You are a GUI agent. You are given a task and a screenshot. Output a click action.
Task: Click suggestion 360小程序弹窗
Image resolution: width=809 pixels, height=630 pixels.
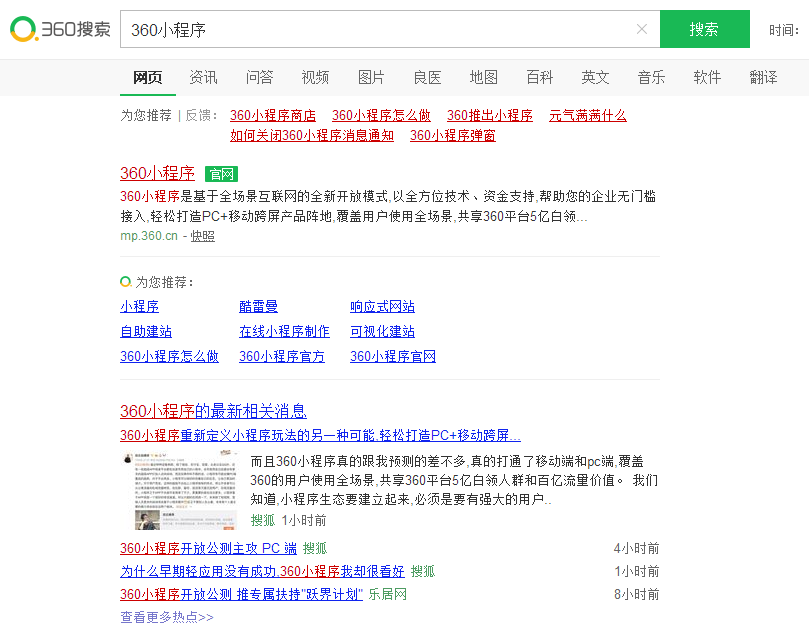453,135
